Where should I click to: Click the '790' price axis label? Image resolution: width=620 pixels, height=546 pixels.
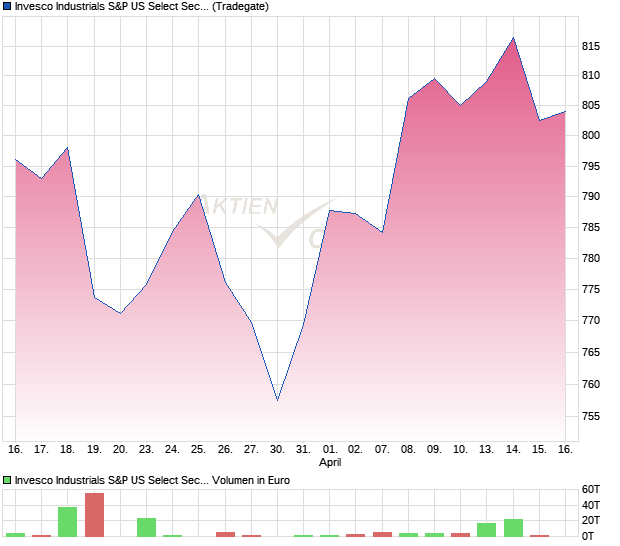590,196
